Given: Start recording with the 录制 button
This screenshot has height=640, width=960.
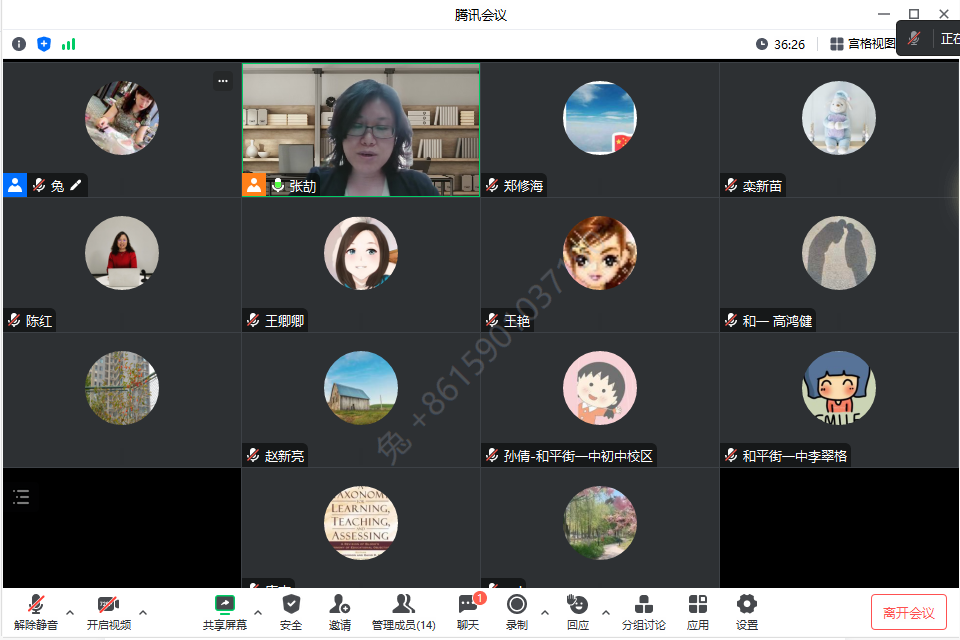Looking at the screenshot, I should click(x=517, y=611).
